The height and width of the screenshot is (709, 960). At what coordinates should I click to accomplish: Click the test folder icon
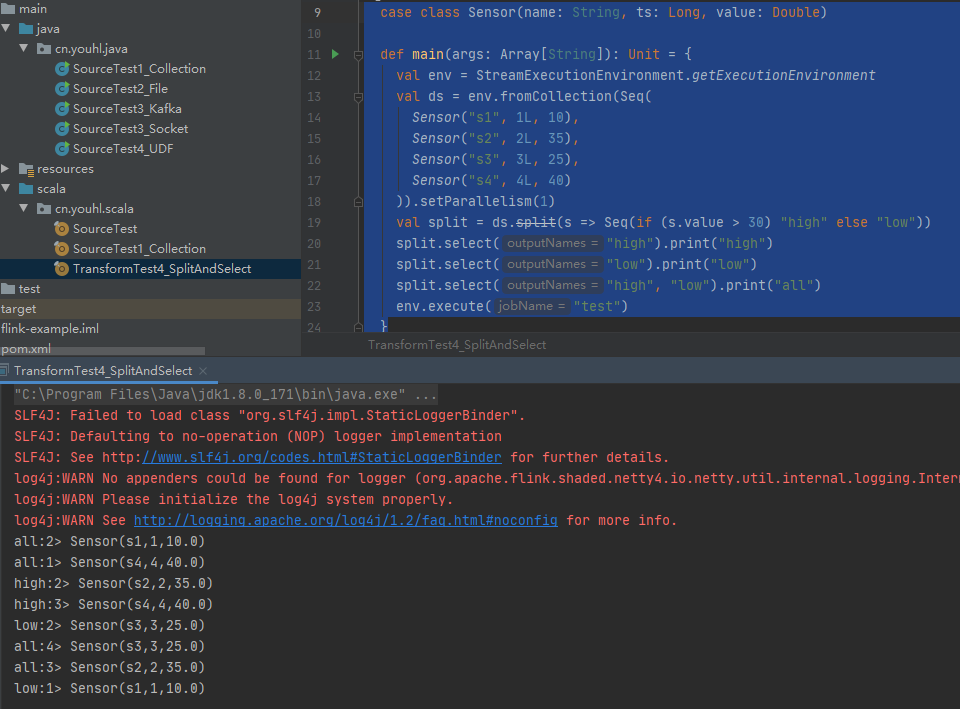(8, 288)
